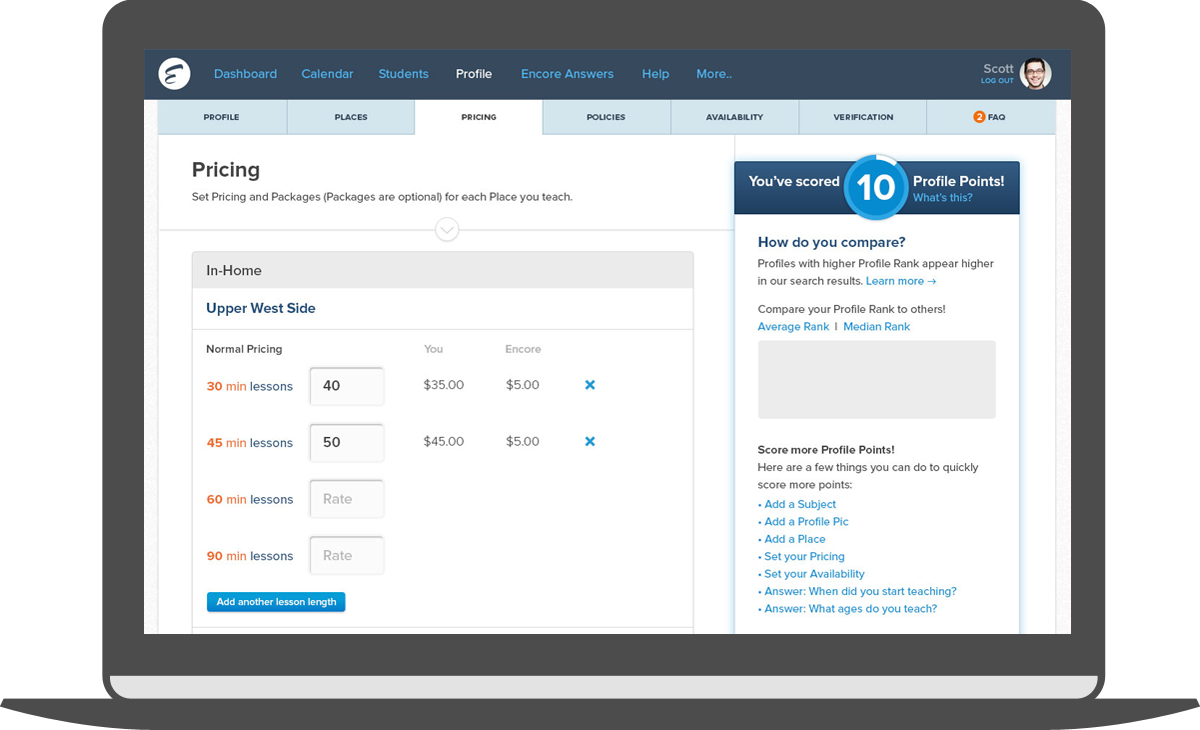The height and width of the screenshot is (730, 1200).
Task: Click the Profile Points score circle
Action: (876, 188)
